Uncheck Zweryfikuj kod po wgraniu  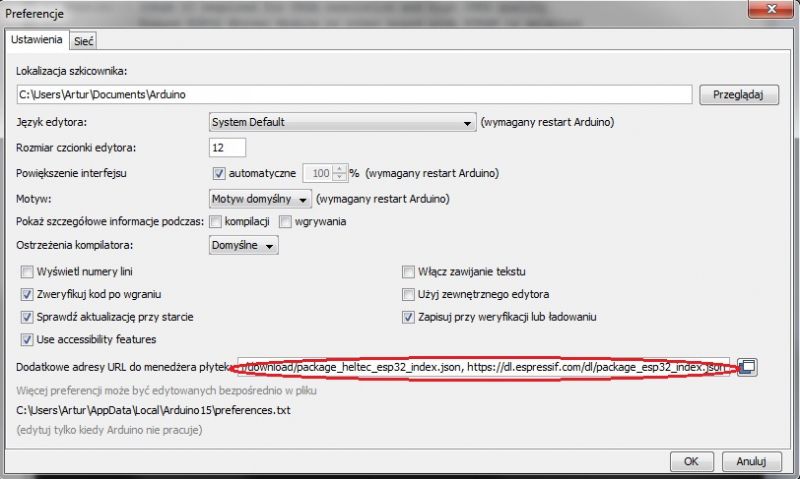tap(27, 294)
